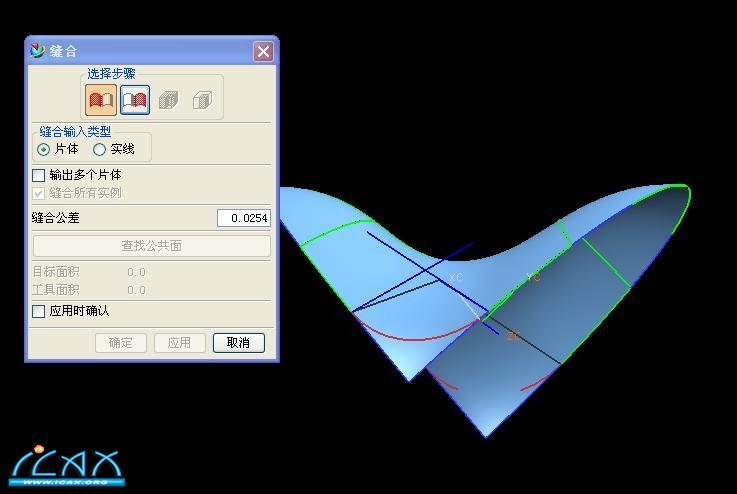
Task: Click the grayed target solid faces icon
Action: (x=168, y=100)
